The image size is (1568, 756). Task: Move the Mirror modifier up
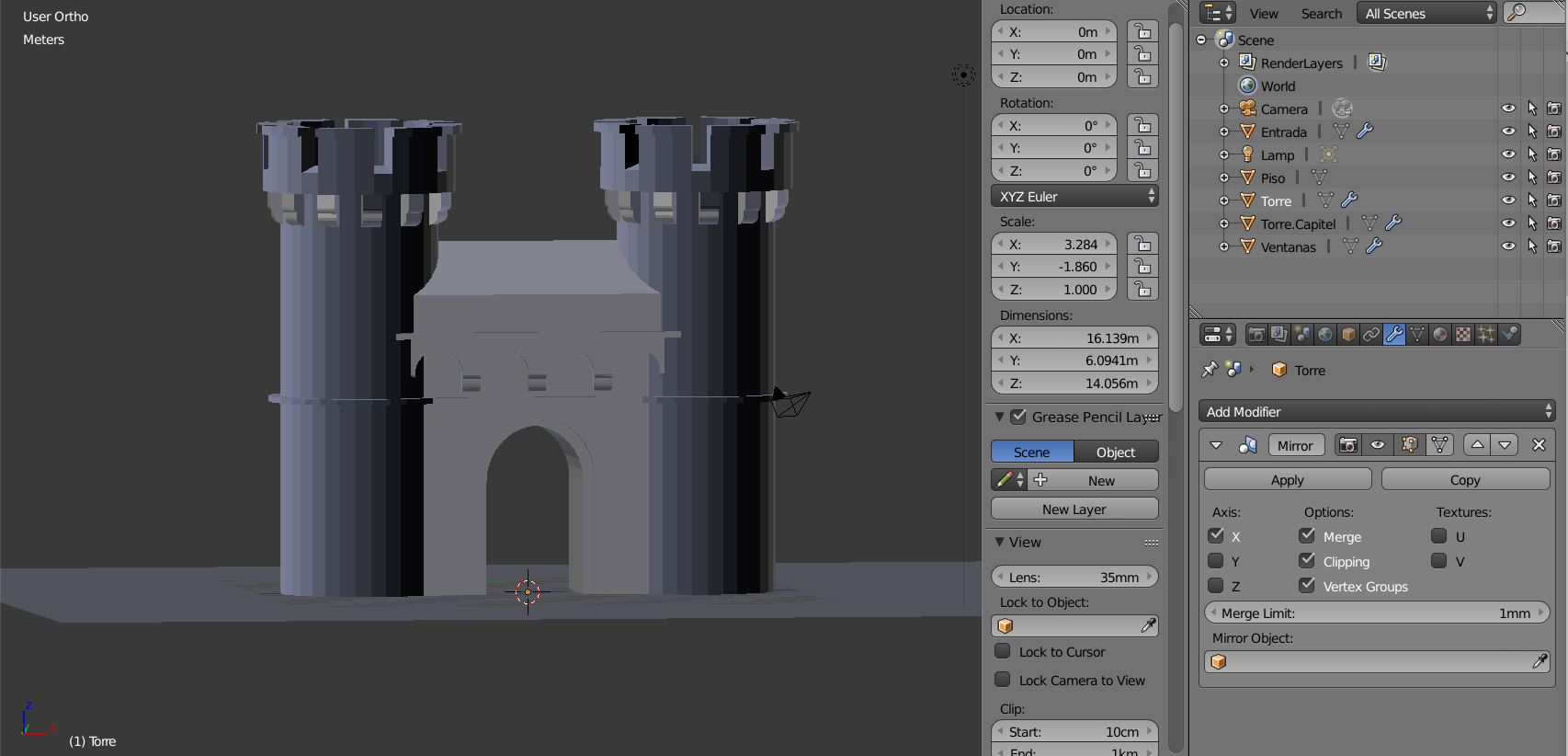click(x=1477, y=445)
